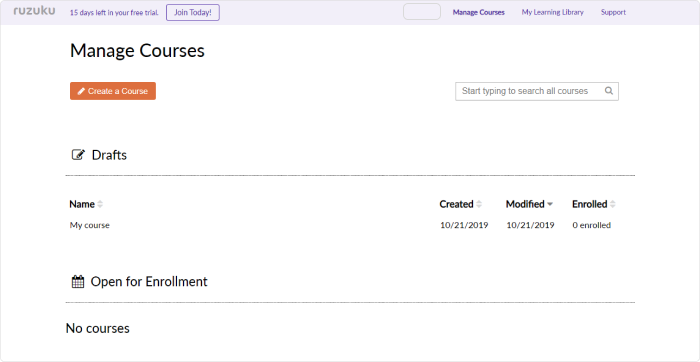Screen dimensions: 700x362
Task: Open the Support page
Action: coord(613,12)
